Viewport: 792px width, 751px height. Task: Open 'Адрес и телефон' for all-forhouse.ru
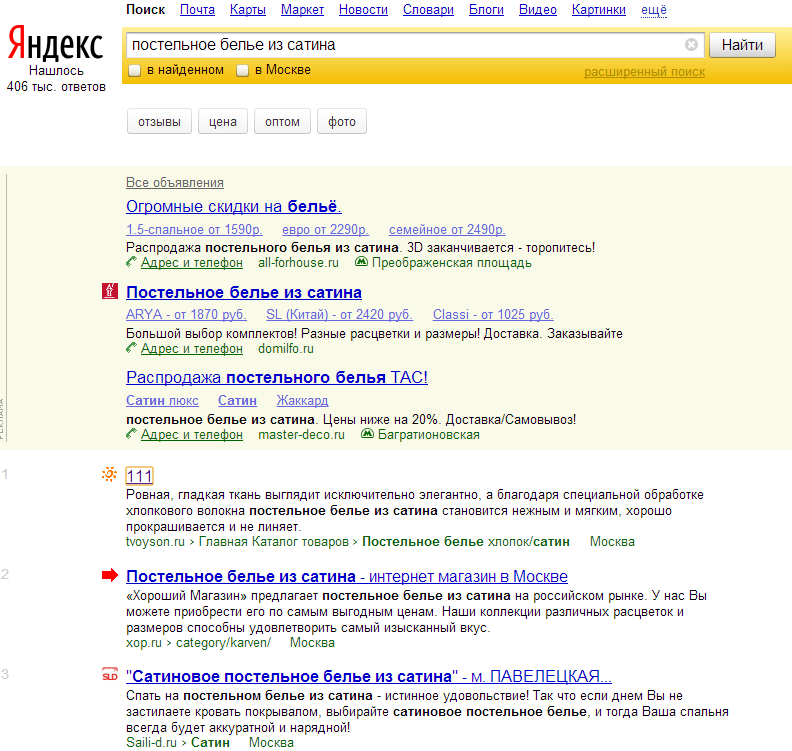(192, 263)
